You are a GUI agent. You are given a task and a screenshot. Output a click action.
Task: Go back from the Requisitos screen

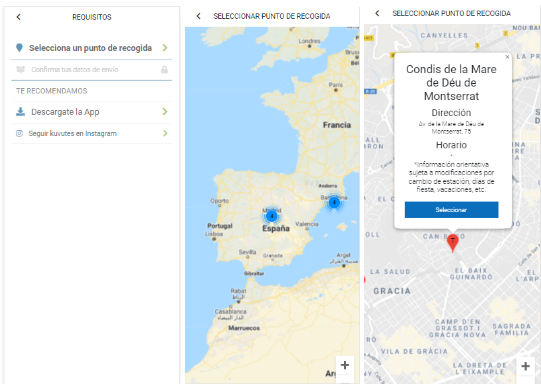coord(19,17)
